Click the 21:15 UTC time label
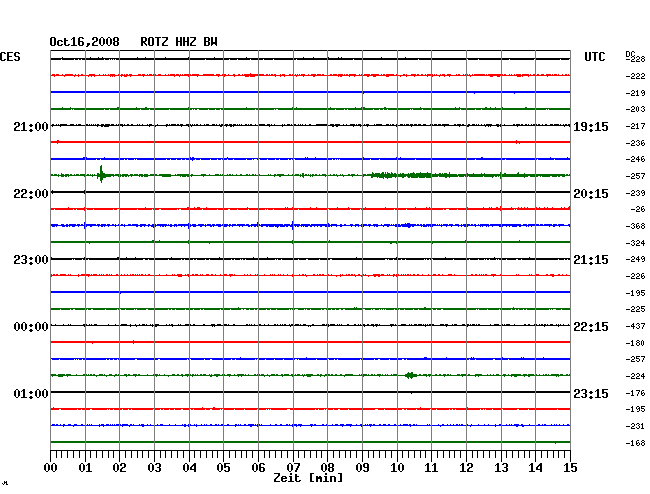The width and height of the screenshot is (650, 494). click(x=591, y=260)
